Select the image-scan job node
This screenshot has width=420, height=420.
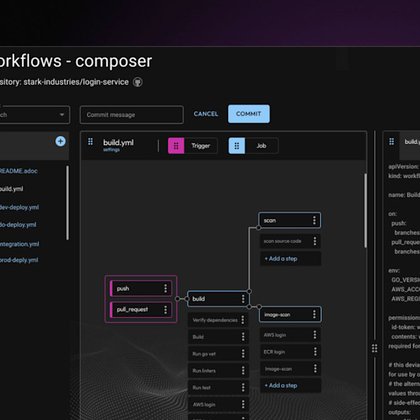click(290, 314)
